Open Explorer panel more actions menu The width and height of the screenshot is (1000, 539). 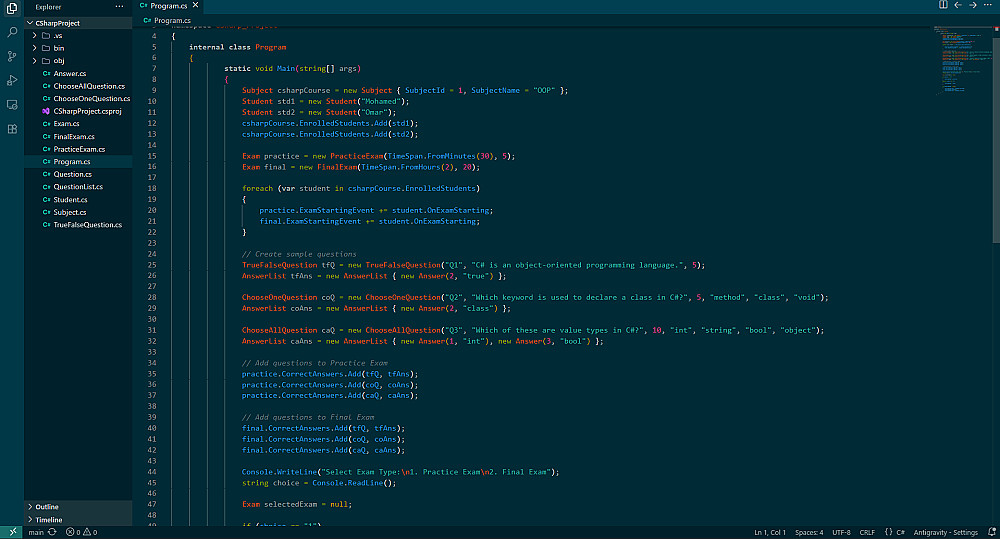(119, 6)
